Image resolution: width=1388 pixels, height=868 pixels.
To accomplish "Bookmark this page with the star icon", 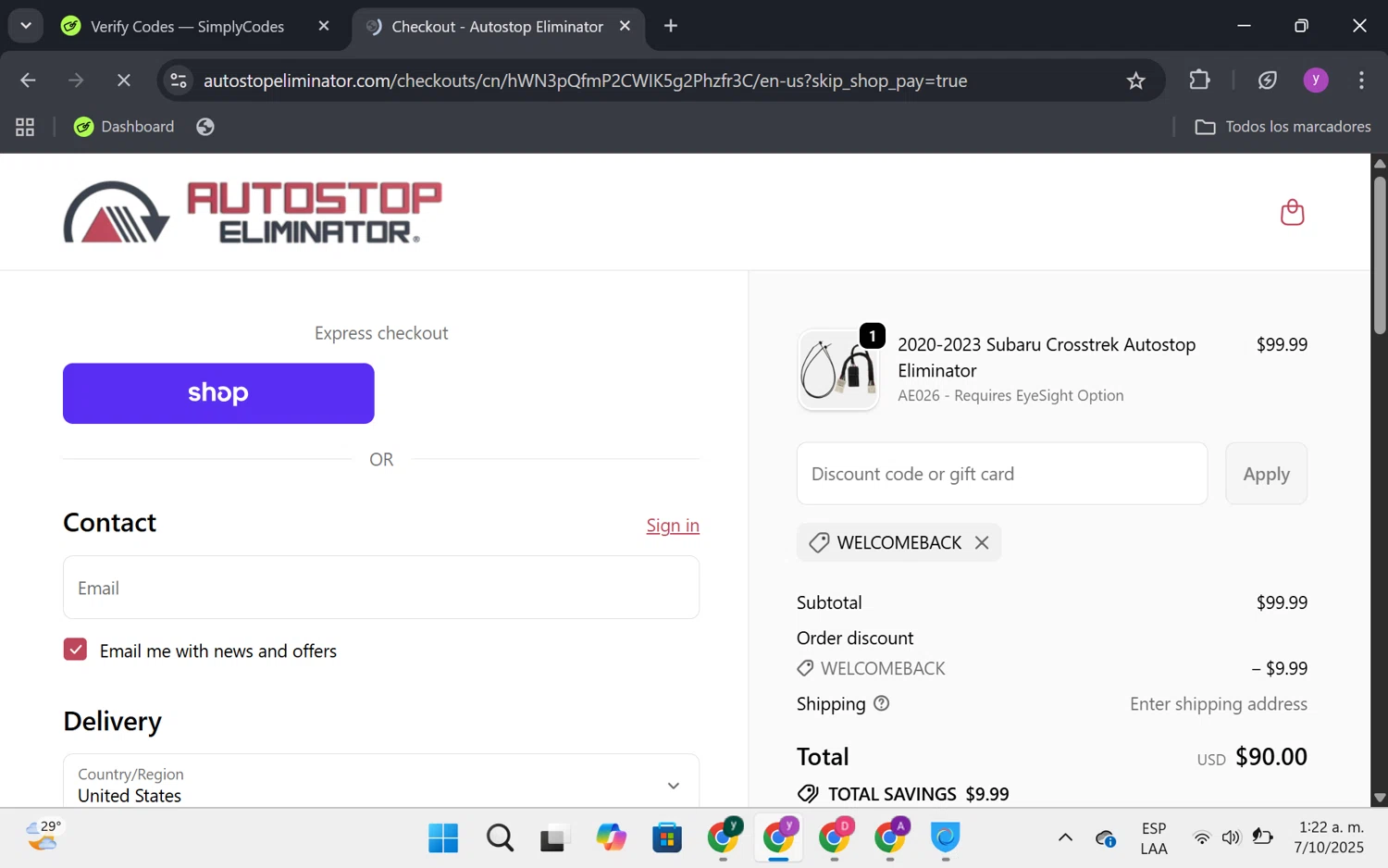I will pos(1135,81).
